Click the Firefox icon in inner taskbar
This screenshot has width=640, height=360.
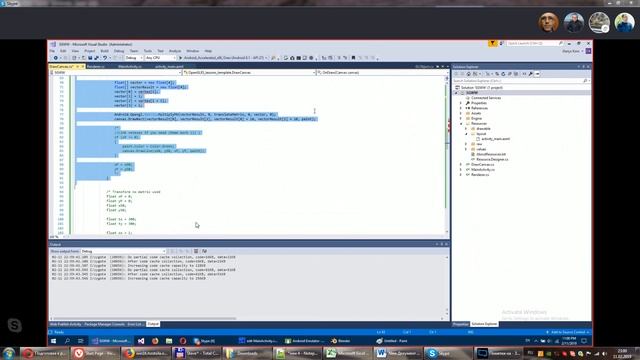point(155,341)
